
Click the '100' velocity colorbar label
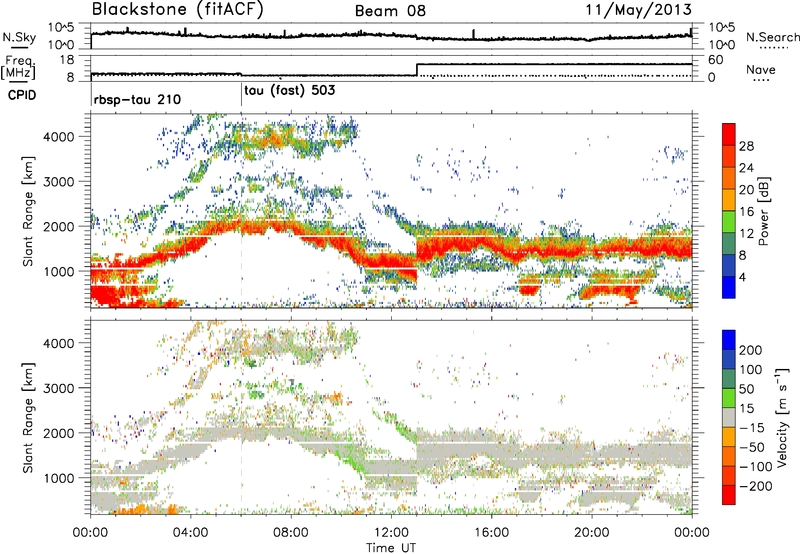(x=751, y=370)
